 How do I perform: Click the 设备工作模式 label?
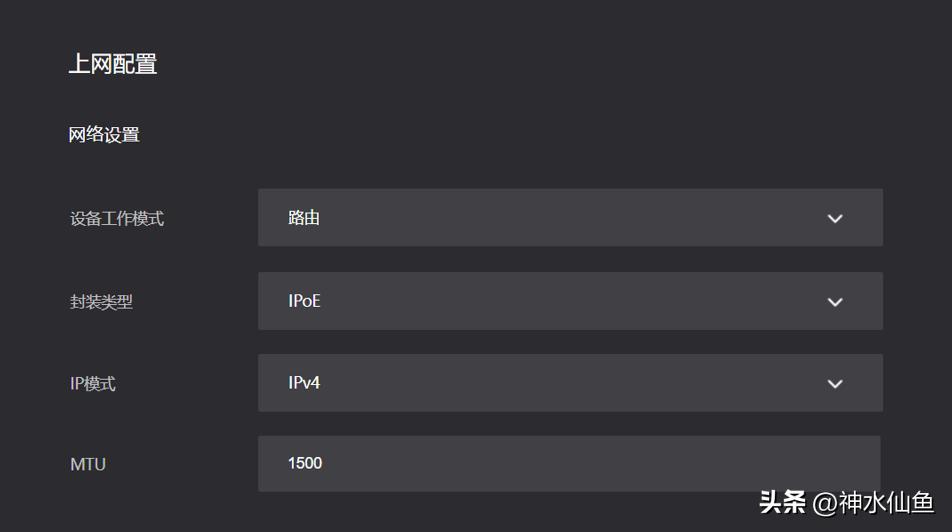[117, 219]
